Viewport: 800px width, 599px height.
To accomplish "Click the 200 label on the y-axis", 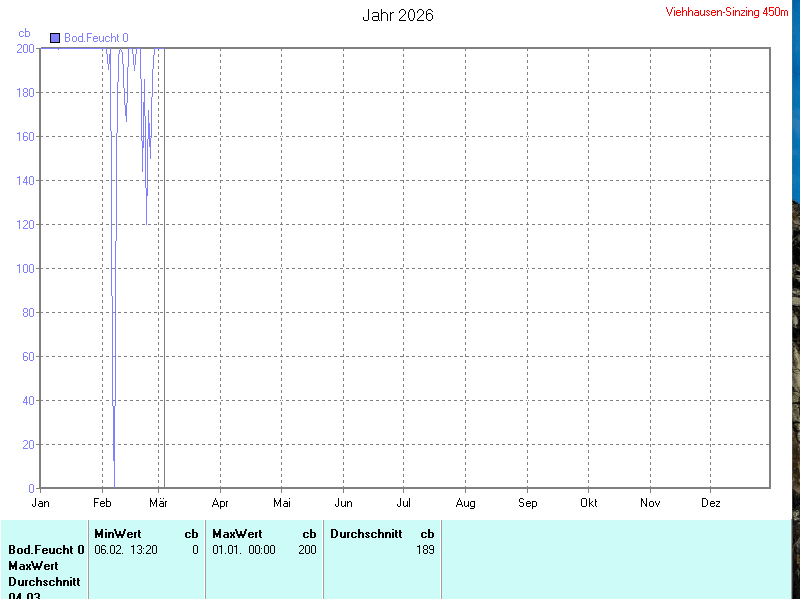I will click(x=25, y=49).
